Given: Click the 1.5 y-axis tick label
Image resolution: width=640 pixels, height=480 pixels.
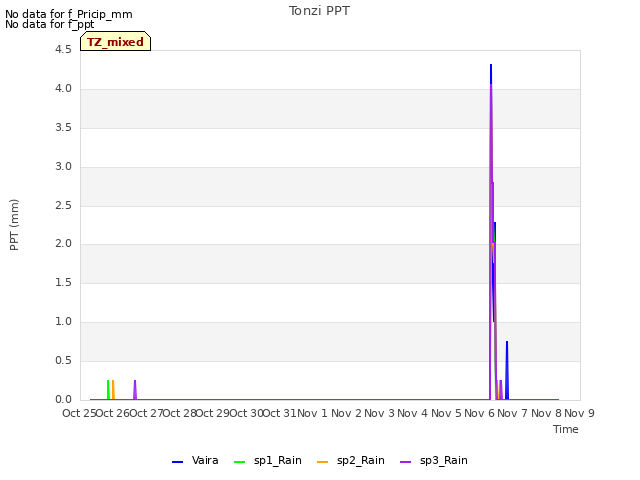Looking at the screenshot, I should [63, 282].
